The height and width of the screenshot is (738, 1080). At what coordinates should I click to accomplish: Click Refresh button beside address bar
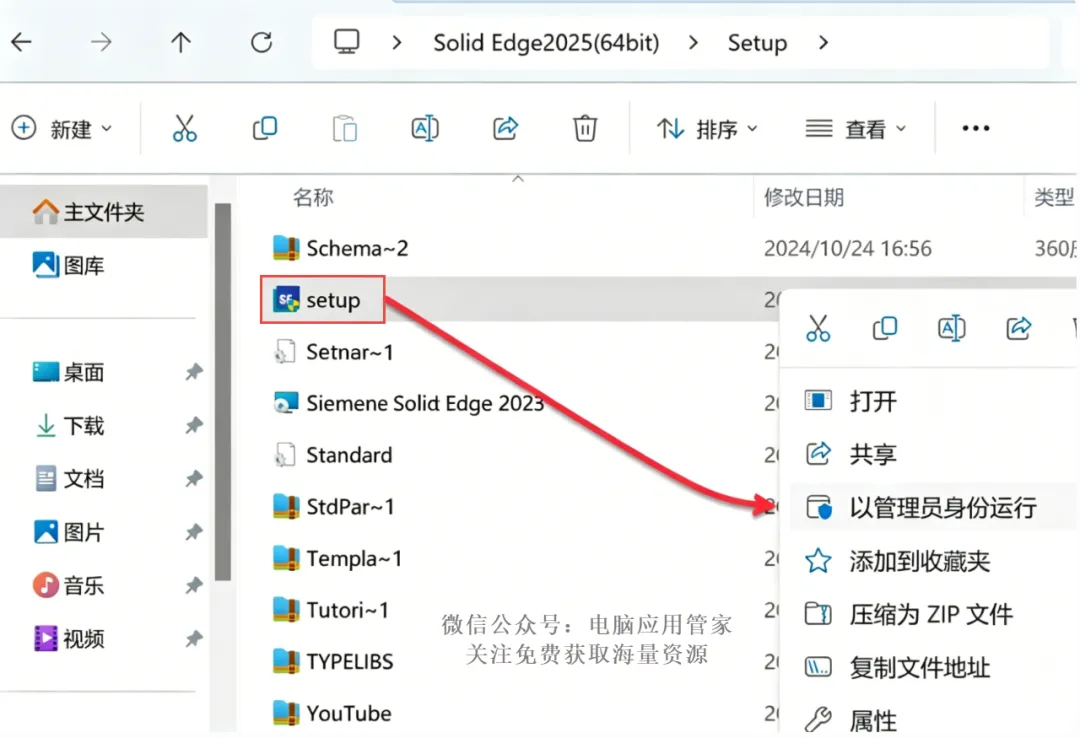(x=261, y=43)
